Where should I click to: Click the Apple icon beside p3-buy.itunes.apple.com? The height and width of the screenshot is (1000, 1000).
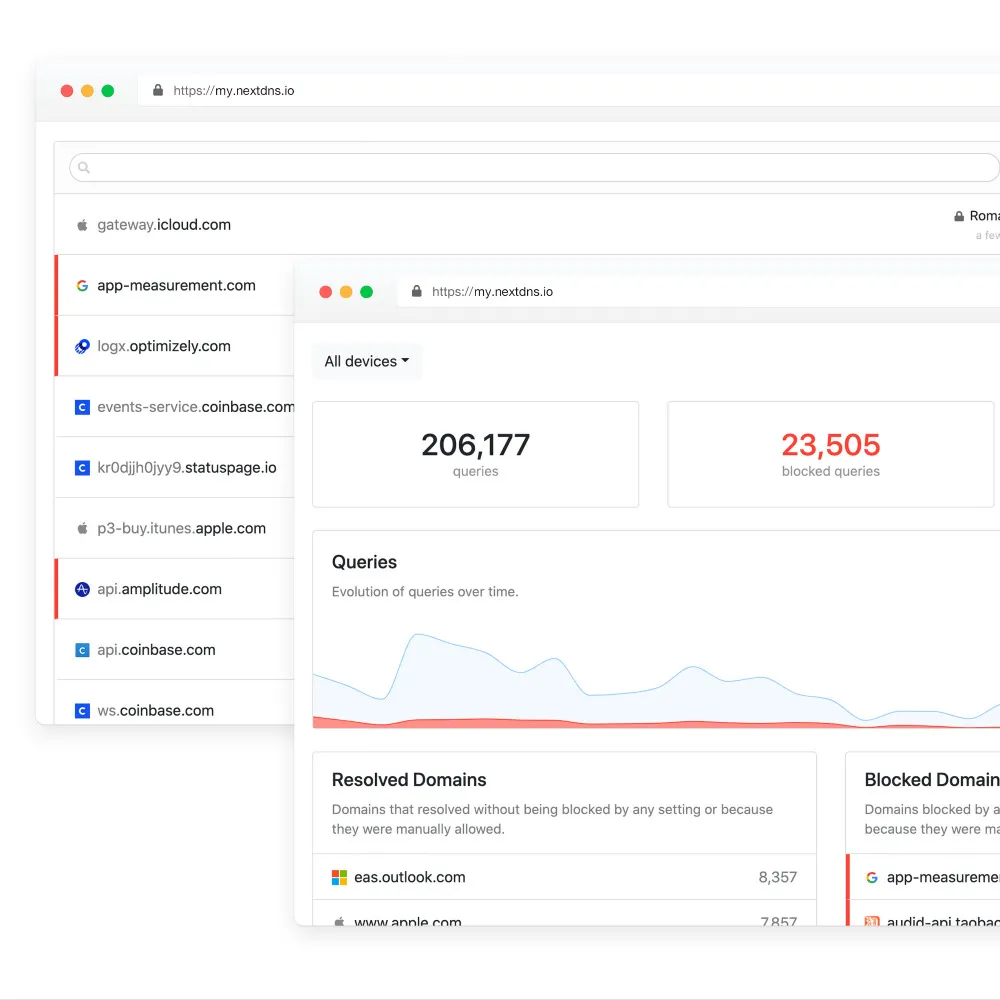tap(82, 529)
